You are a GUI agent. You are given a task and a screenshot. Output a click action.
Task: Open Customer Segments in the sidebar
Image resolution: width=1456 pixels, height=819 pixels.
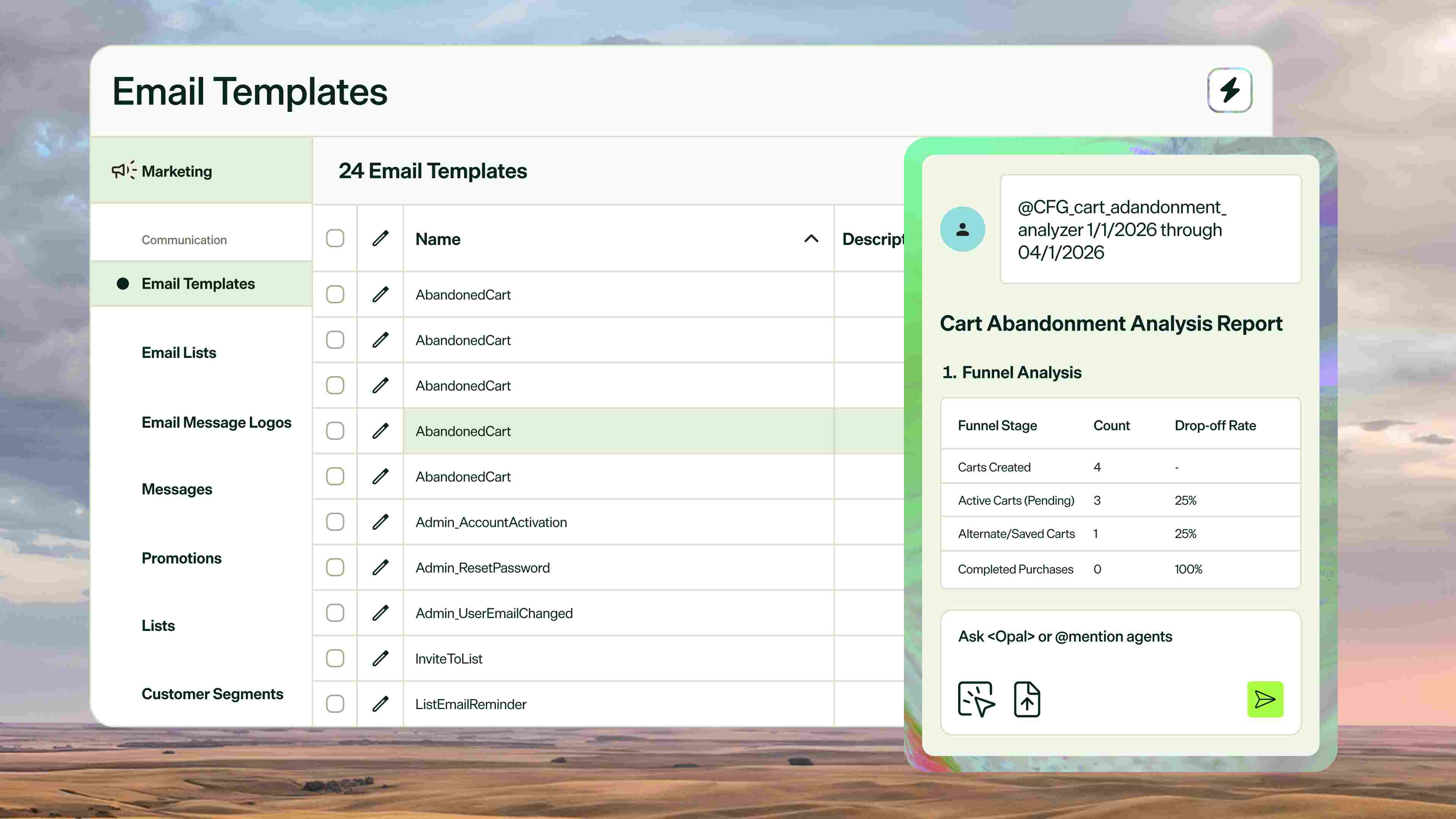pyautogui.click(x=212, y=694)
